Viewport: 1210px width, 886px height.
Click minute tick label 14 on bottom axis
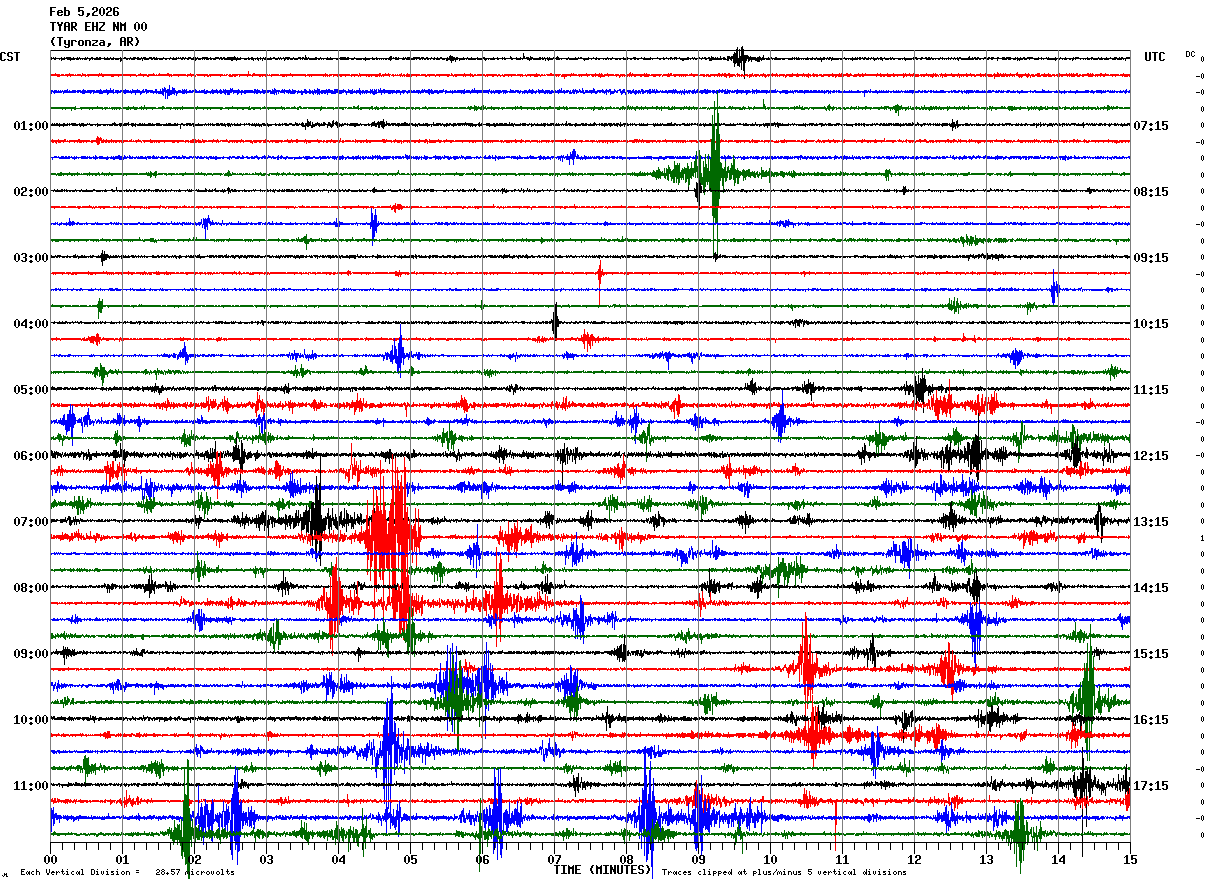coord(1058,860)
